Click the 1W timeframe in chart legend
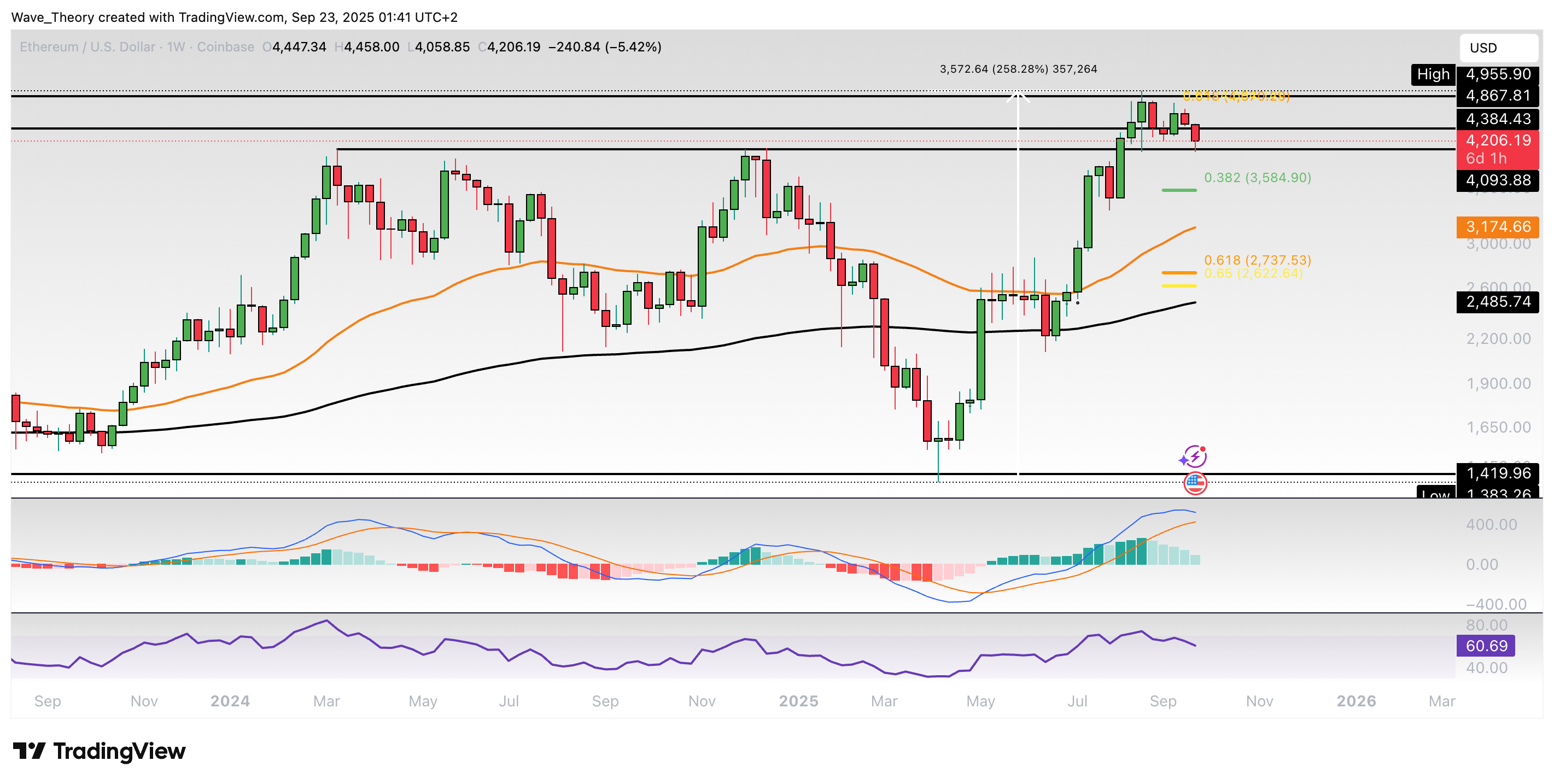Screen dimensions: 1554x784 coord(176,47)
